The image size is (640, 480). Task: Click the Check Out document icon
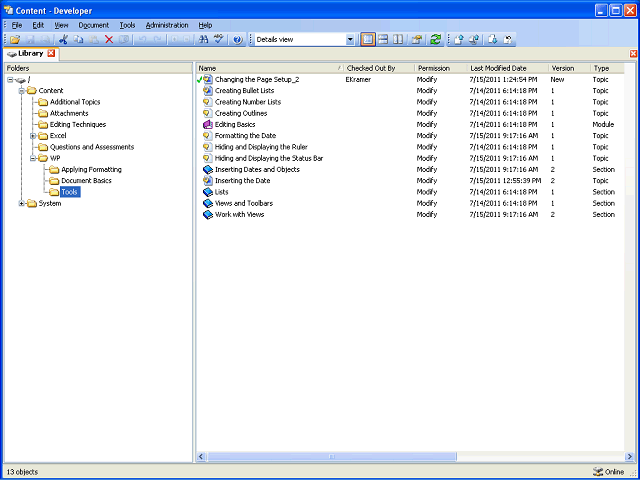493,40
